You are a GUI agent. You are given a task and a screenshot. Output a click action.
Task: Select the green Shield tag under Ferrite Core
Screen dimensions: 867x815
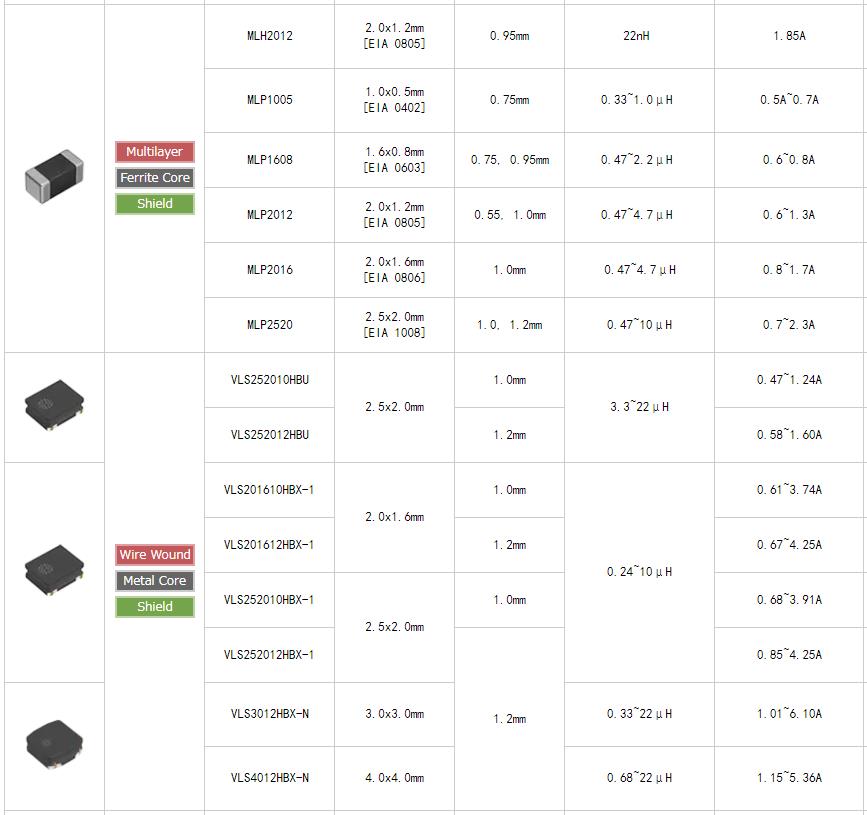point(155,203)
